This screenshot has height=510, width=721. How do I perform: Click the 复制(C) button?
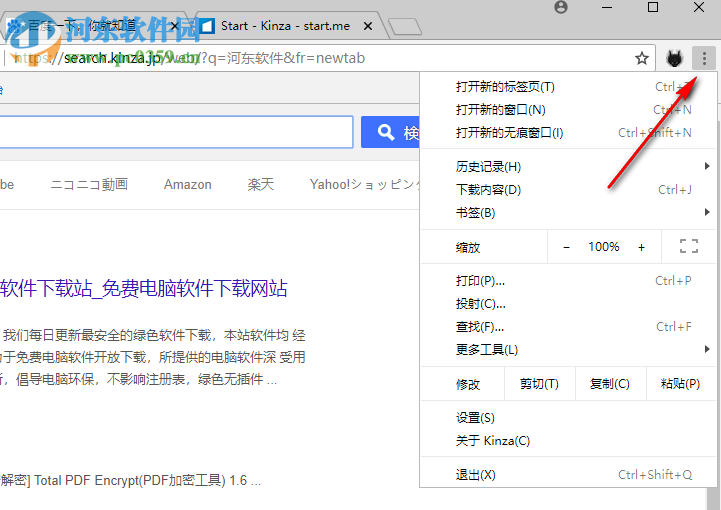[610, 384]
